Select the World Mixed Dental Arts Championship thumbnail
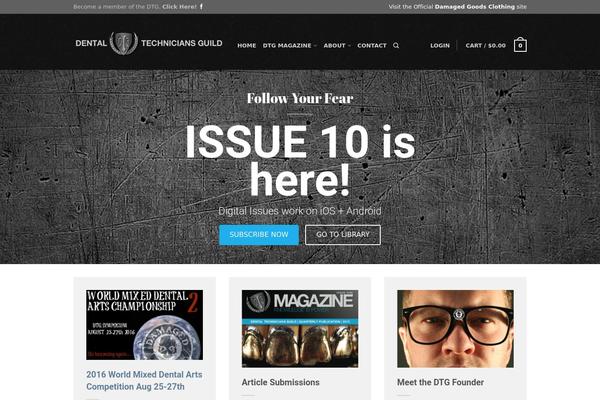The height and width of the screenshot is (400, 600). (x=144, y=325)
